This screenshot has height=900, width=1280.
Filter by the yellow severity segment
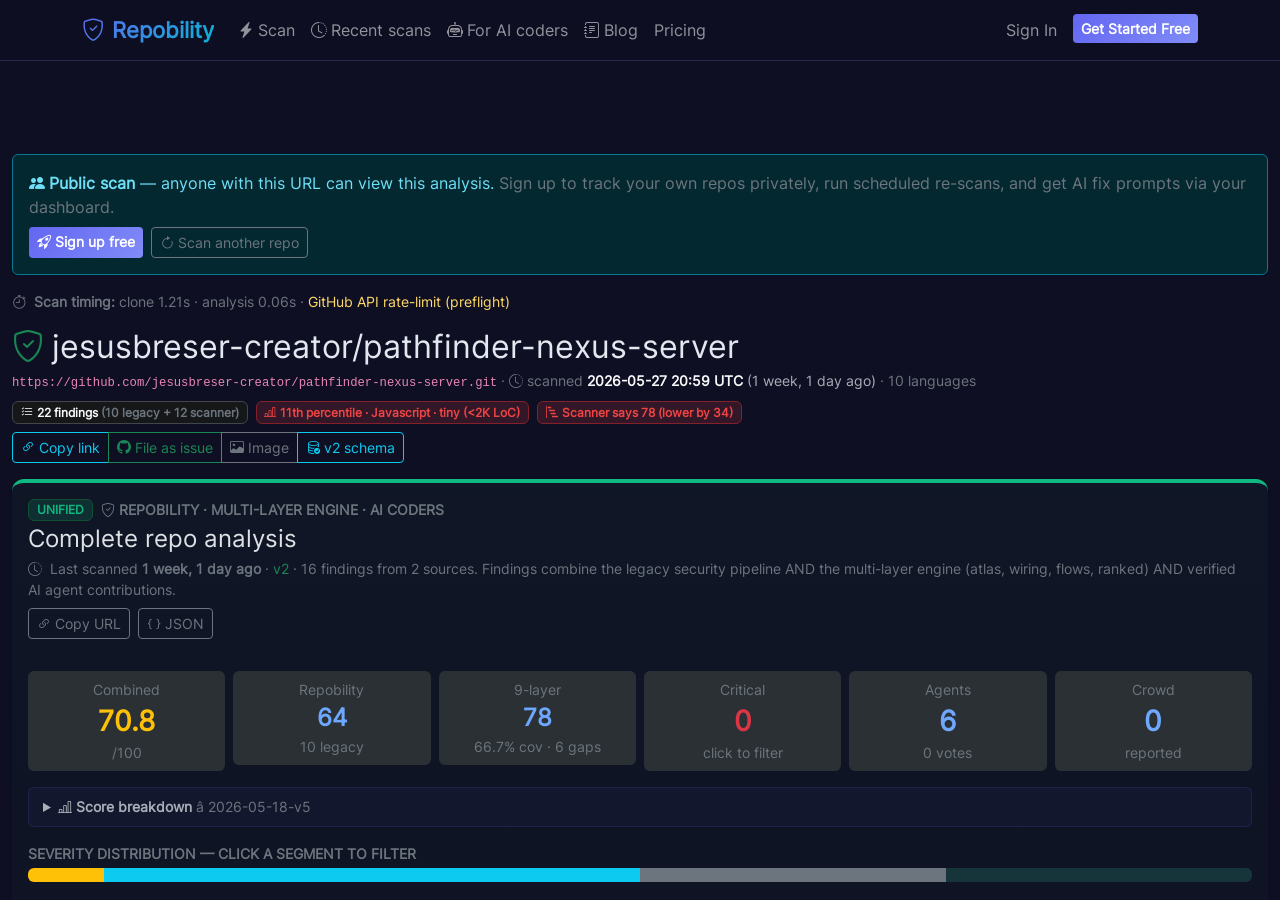66,875
